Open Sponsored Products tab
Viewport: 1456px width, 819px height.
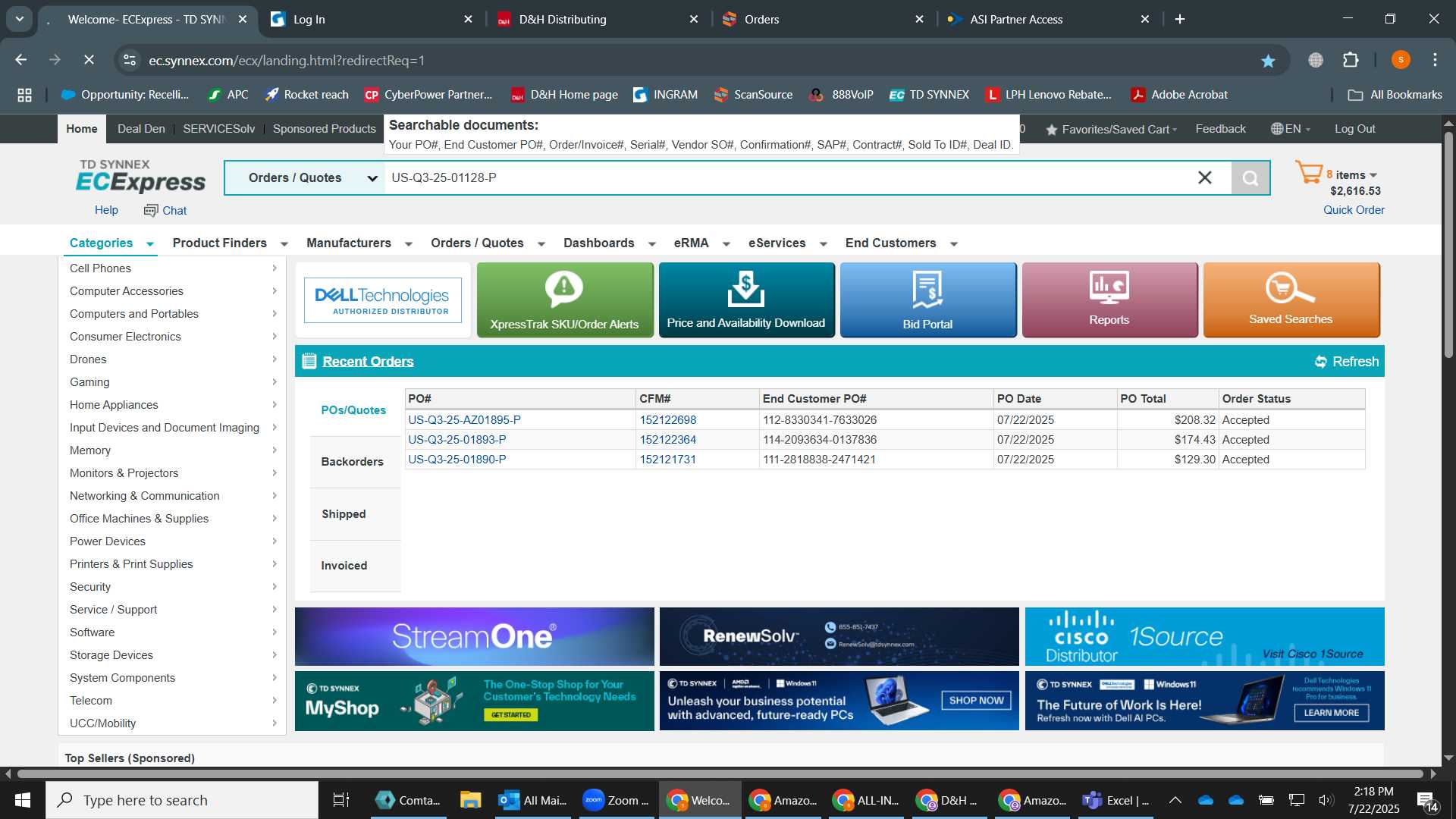324,129
